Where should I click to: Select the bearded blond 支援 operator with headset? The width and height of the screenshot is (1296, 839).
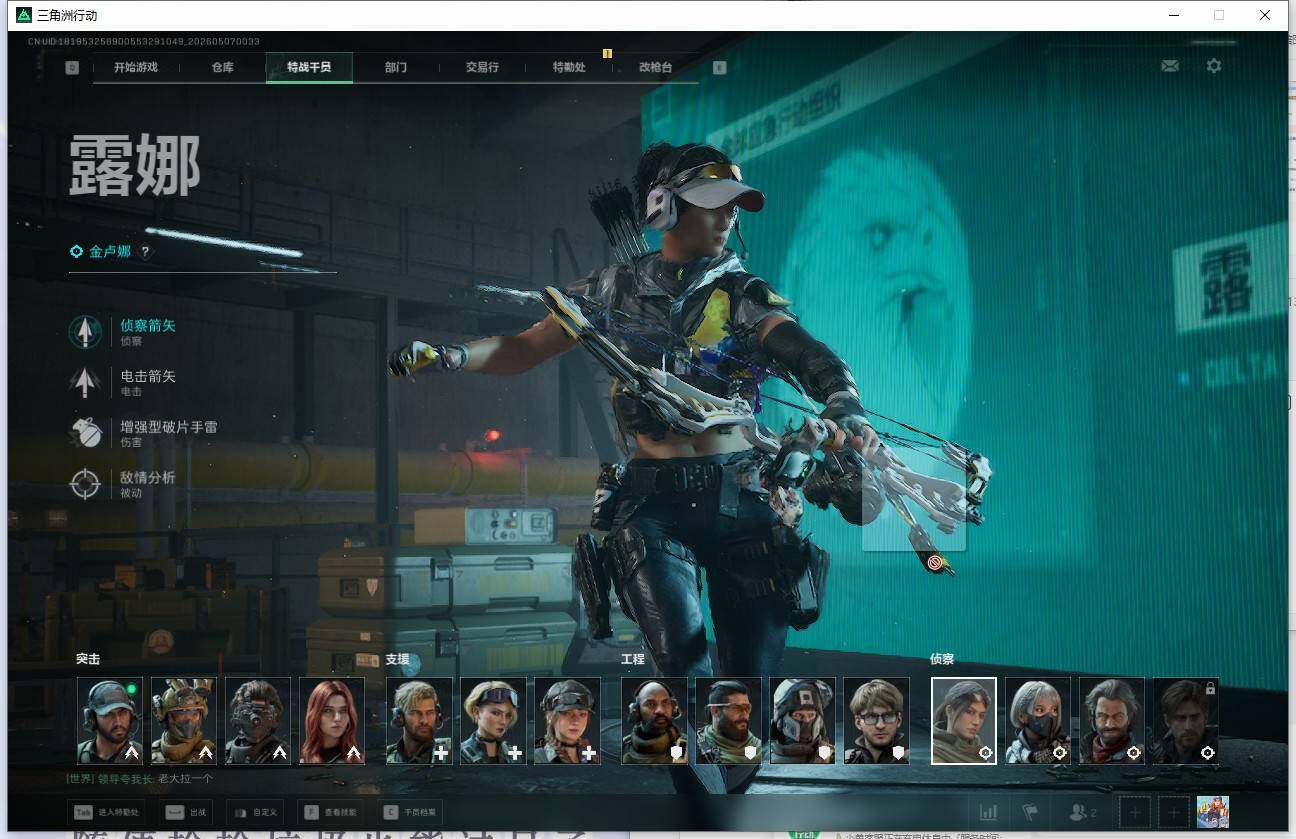point(419,721)
